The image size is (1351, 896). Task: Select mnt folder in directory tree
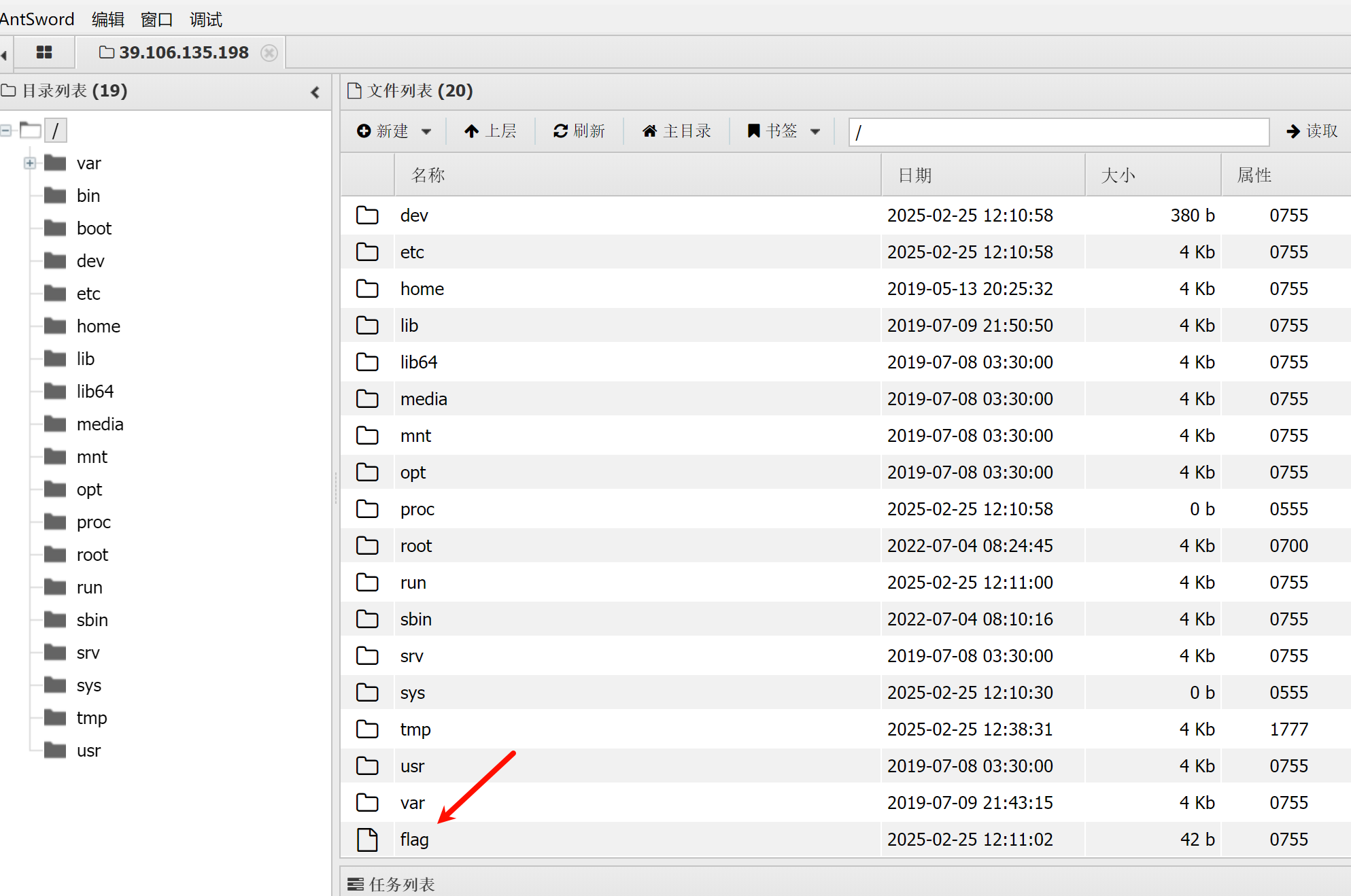click(x=92, y=457)
